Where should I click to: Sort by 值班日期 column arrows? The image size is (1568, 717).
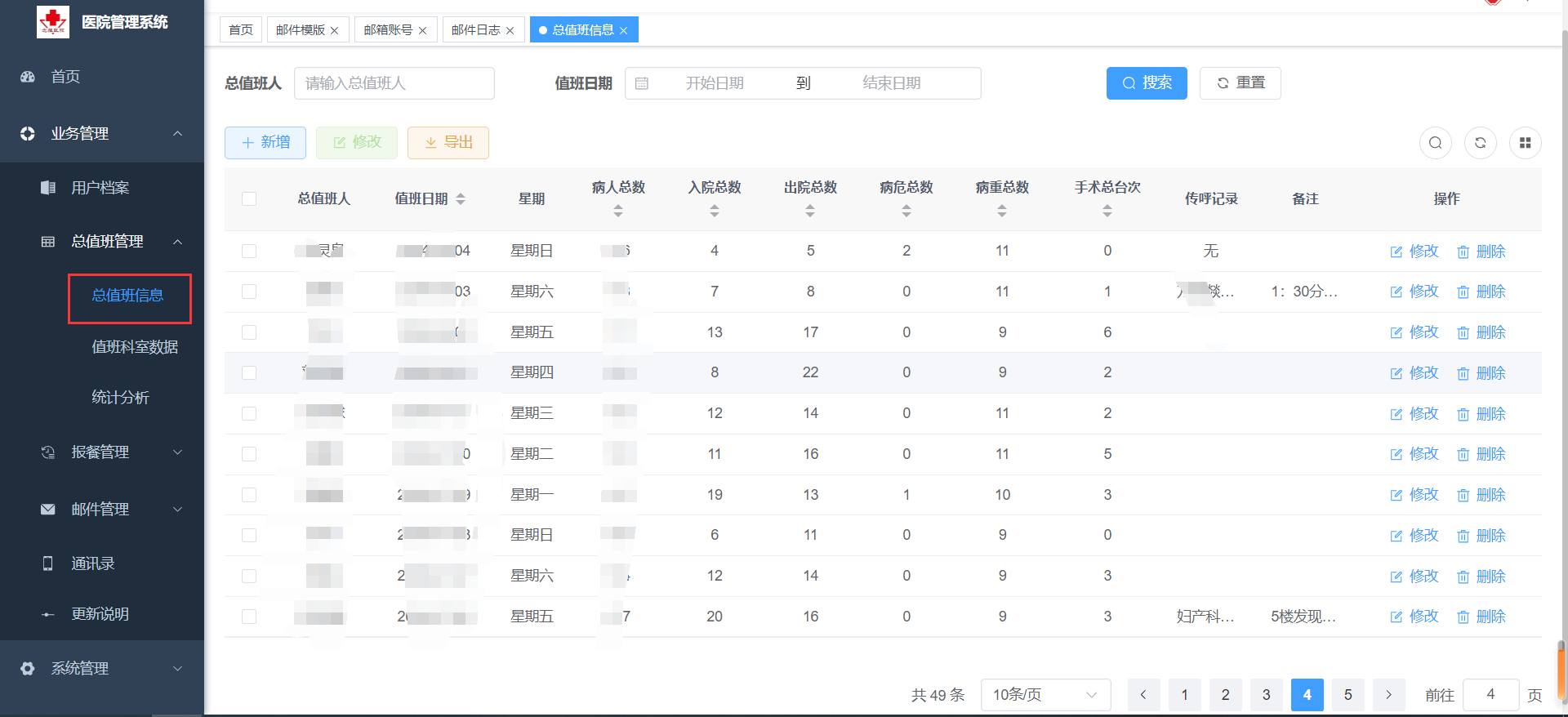click(x=461, y=199)
